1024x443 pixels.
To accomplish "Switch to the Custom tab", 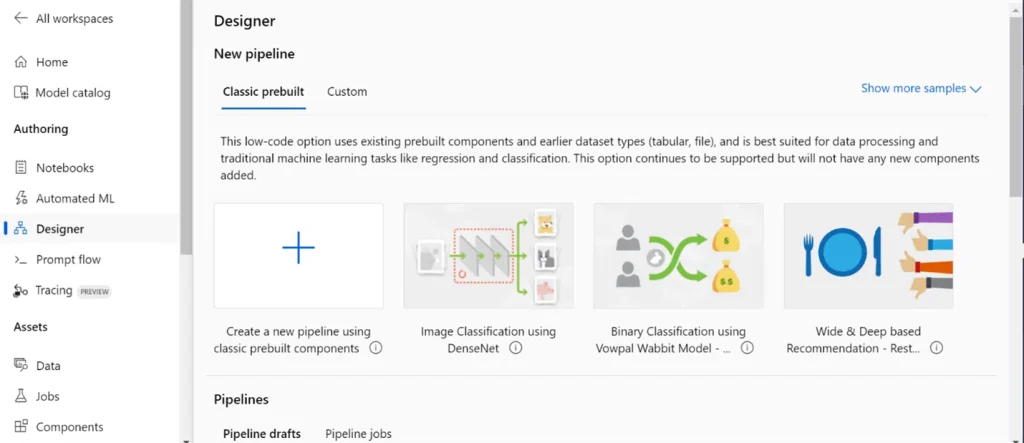I will click(x=347, y=92).
